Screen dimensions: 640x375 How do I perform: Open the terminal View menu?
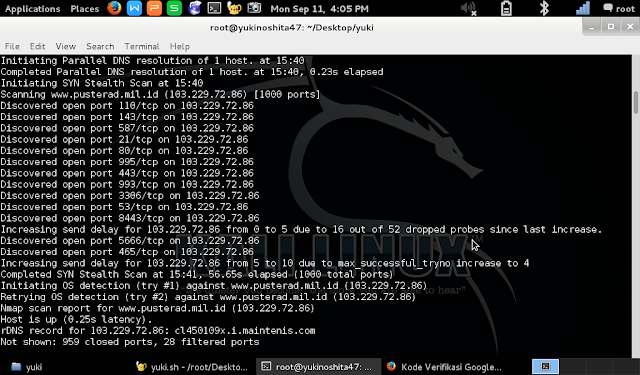click(x=66, y=47)
